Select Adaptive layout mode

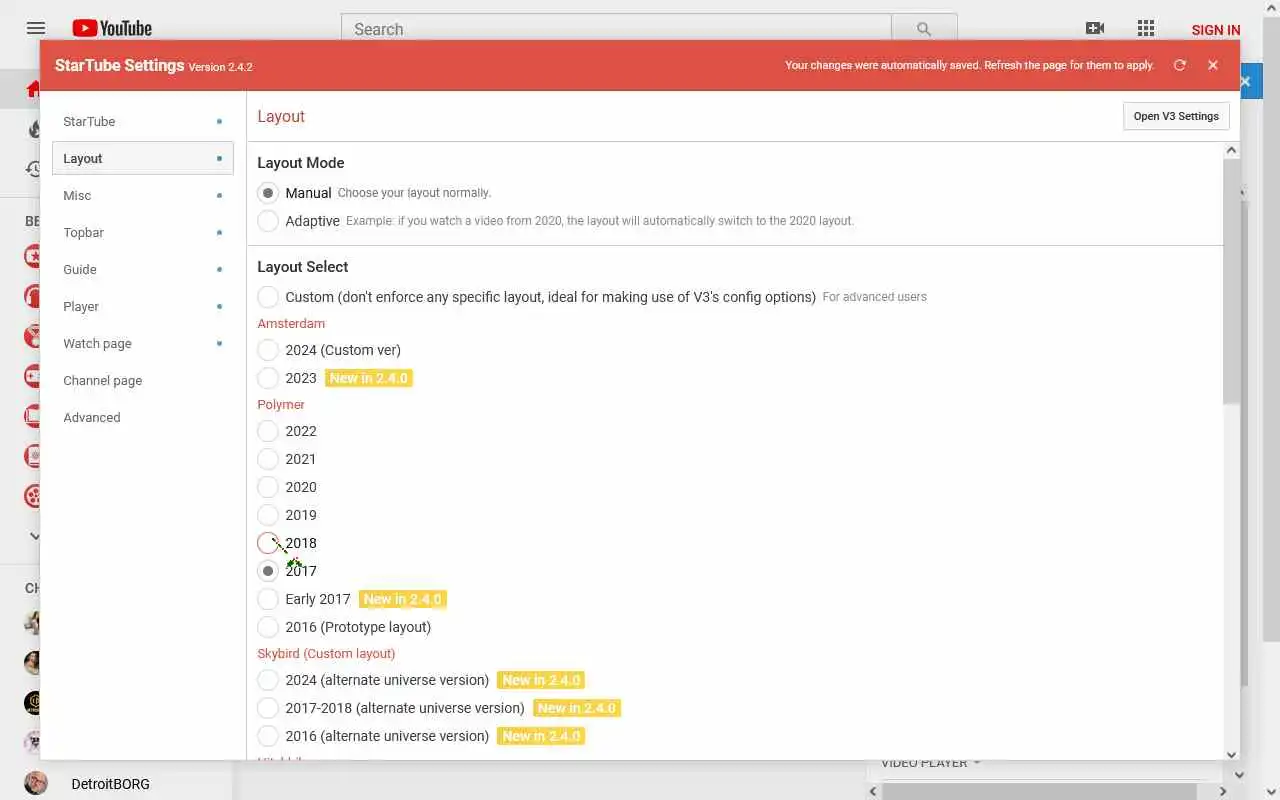click(268, 221)
